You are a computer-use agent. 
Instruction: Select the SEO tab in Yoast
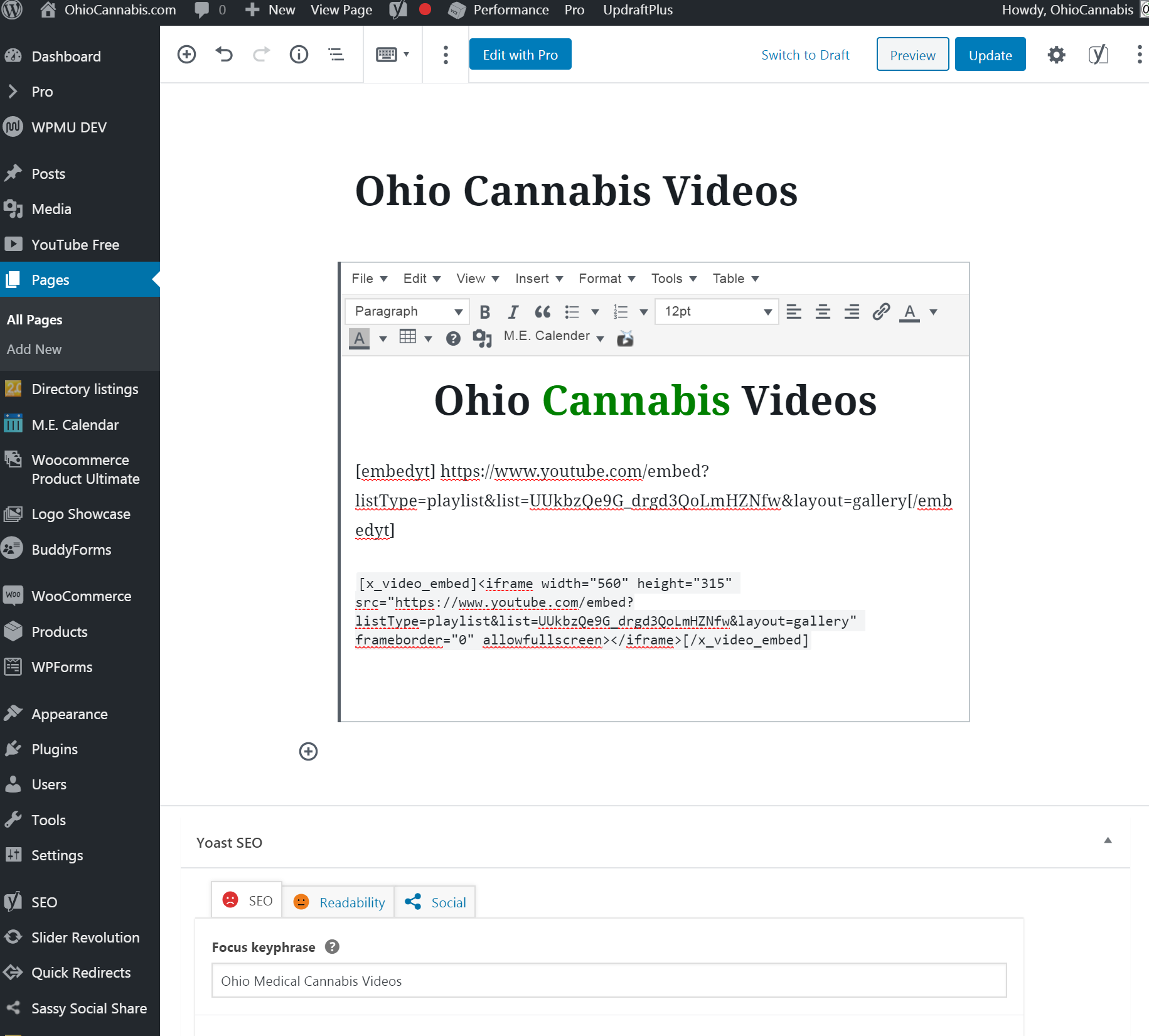tap(247, 901)
